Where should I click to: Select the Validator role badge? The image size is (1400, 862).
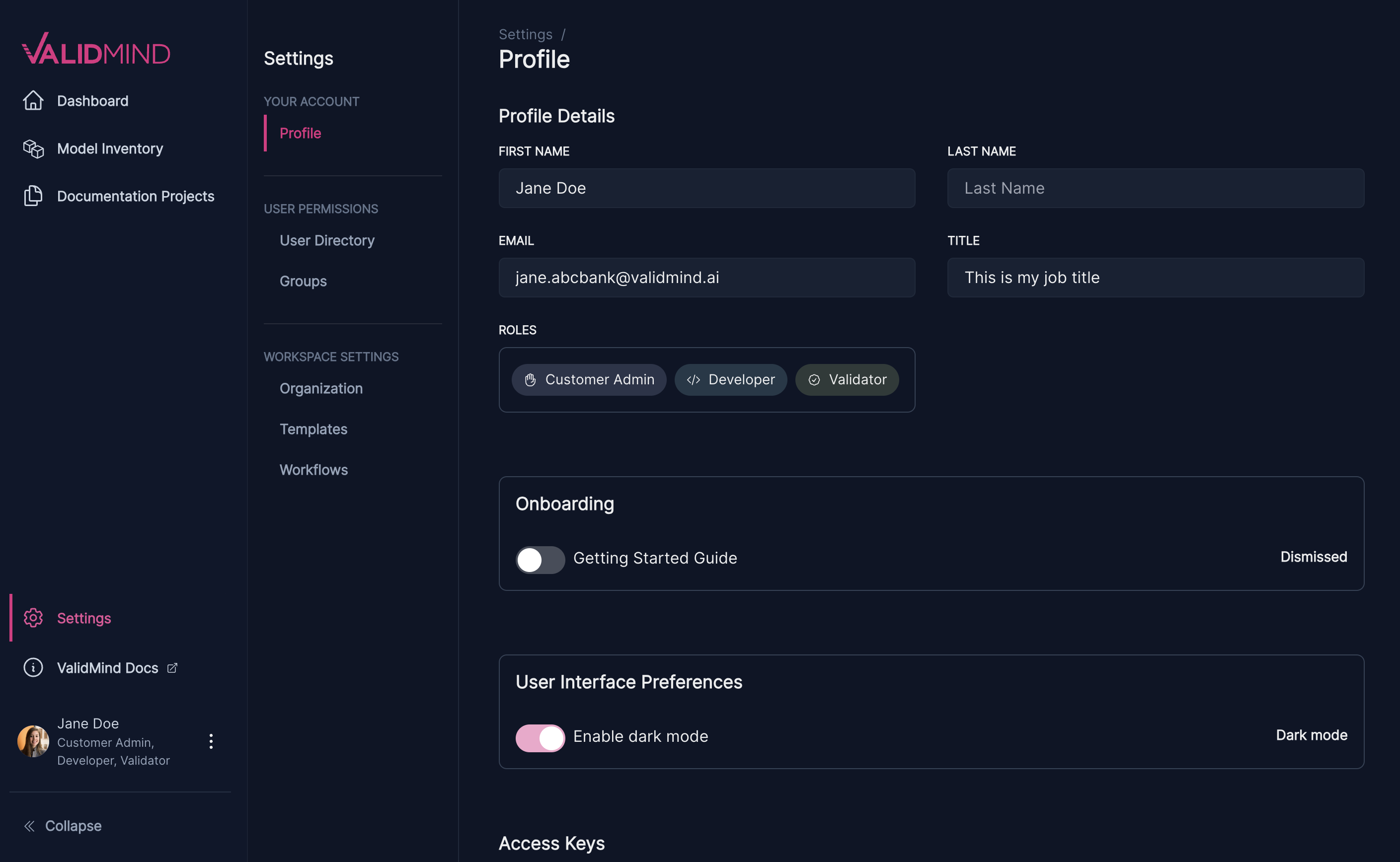846,379
